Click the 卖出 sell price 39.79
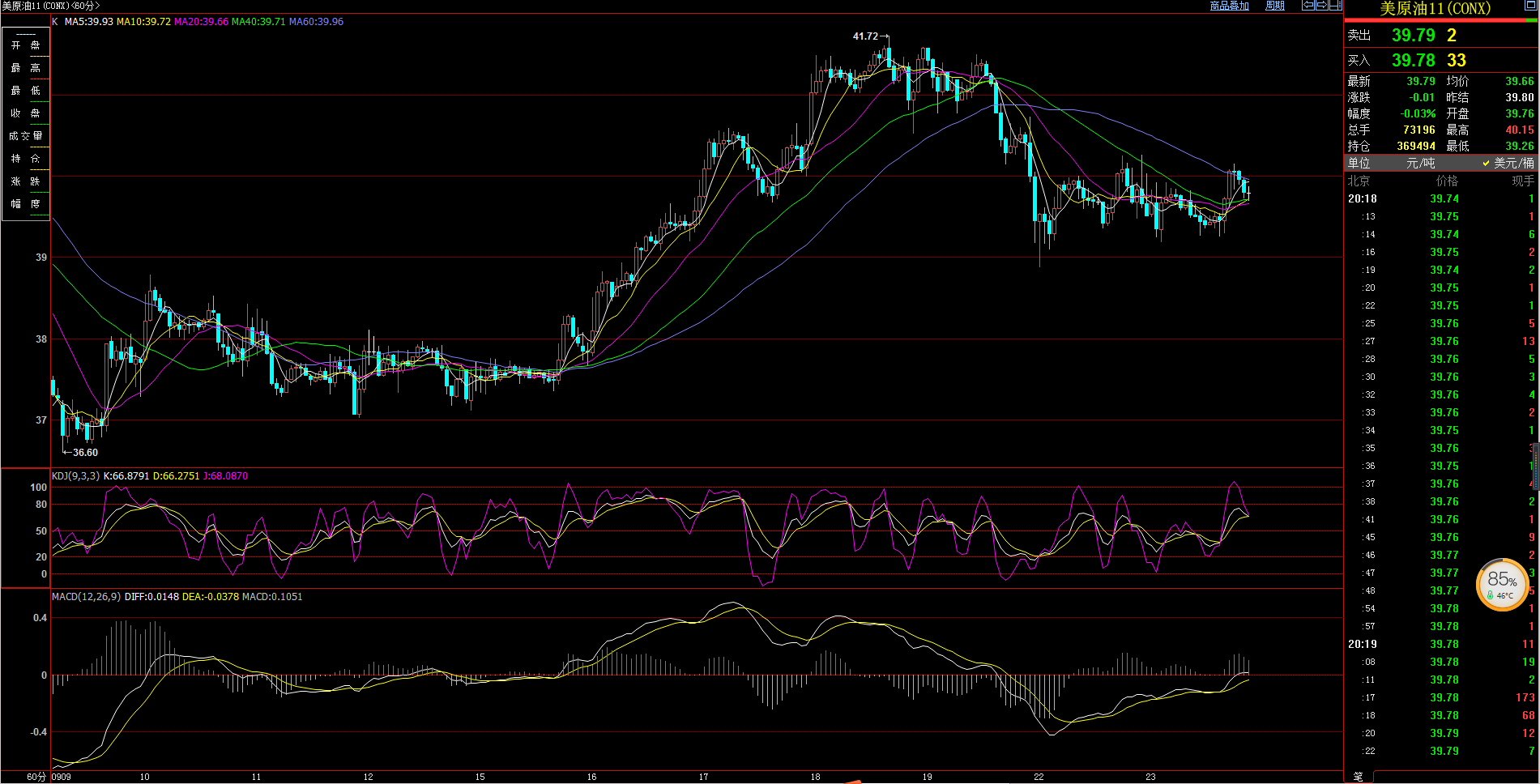 pos(1413,36)
